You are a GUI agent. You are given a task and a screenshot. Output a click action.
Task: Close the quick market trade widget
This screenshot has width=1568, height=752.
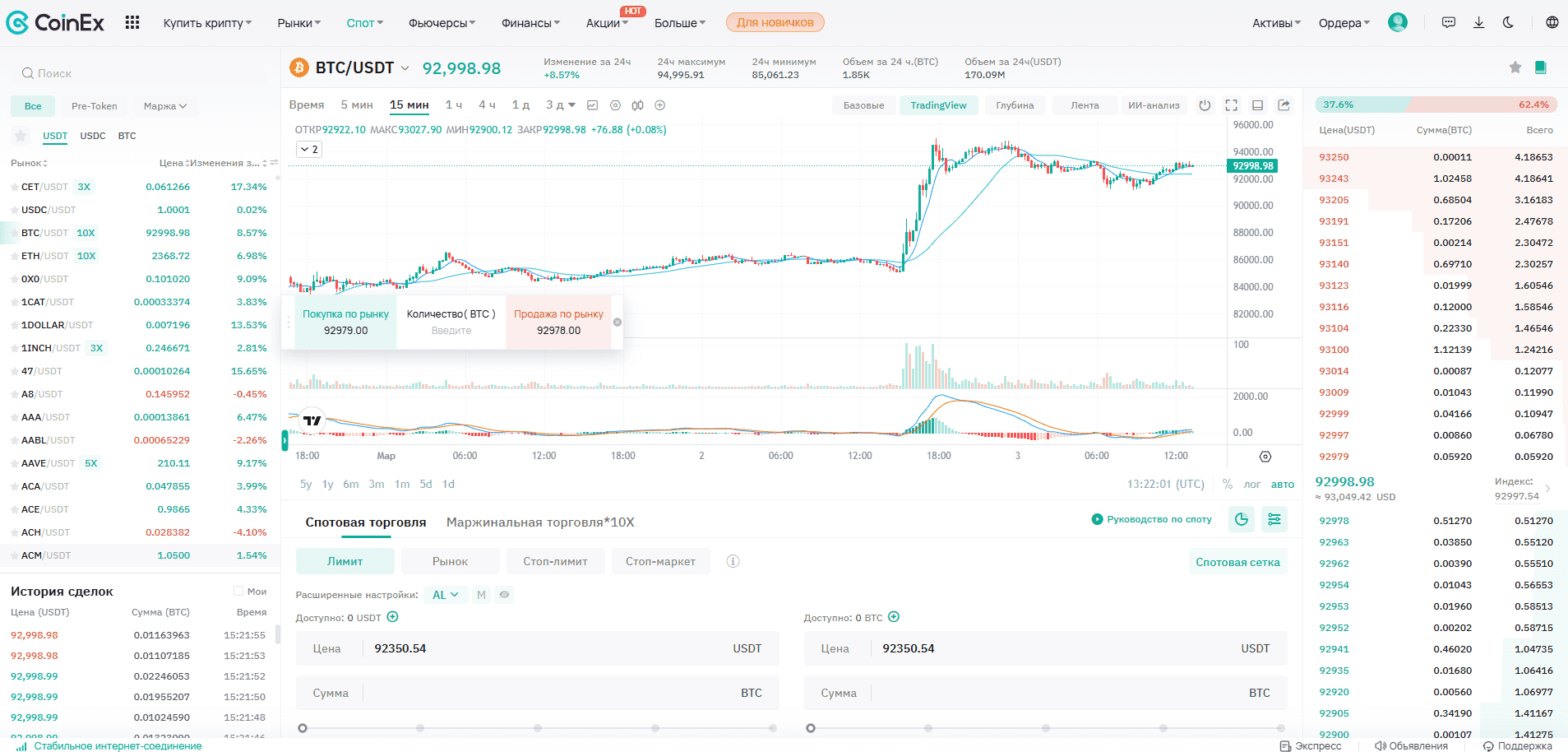click(x=617, y=323)
